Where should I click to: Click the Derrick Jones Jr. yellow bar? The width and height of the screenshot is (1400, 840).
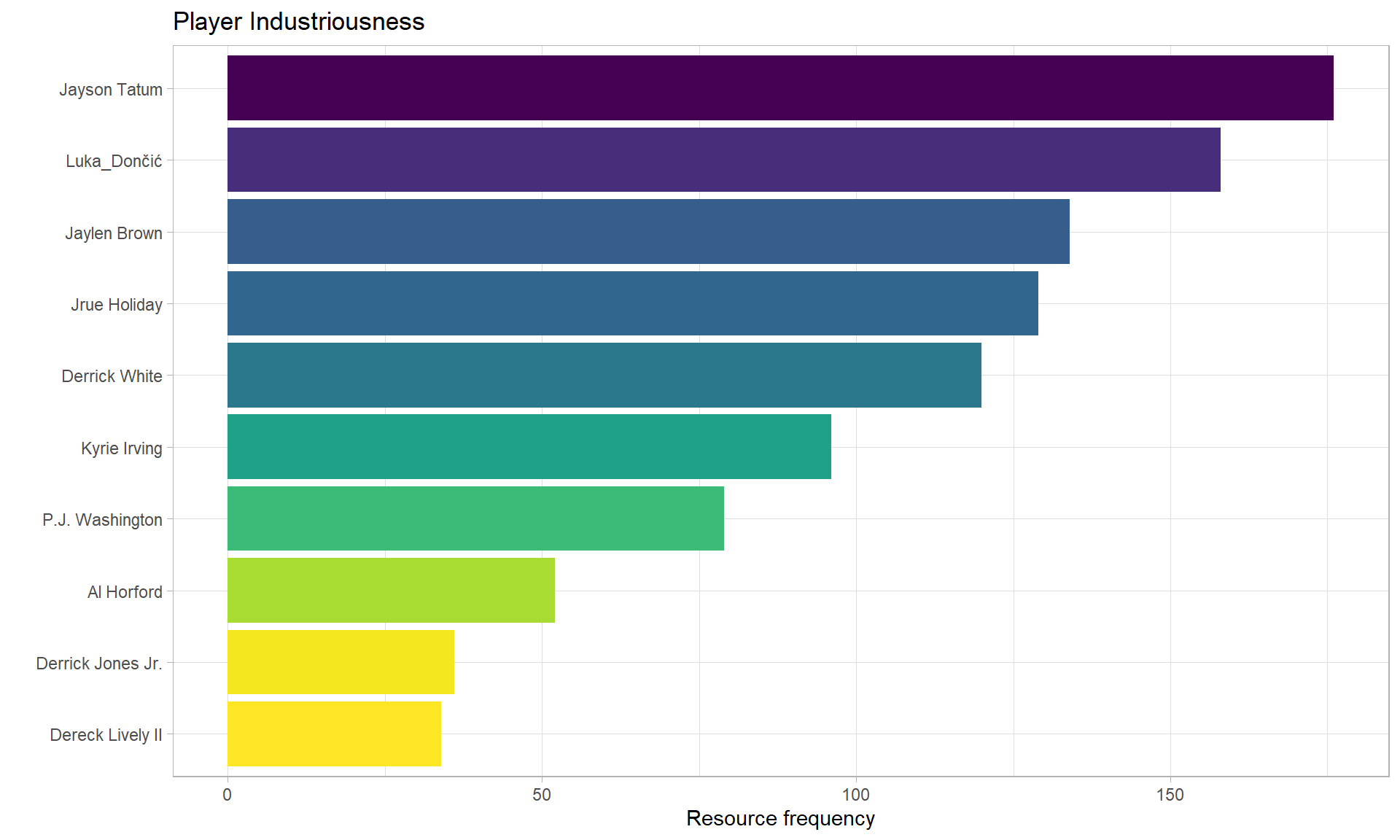click(x=341, y=662)
